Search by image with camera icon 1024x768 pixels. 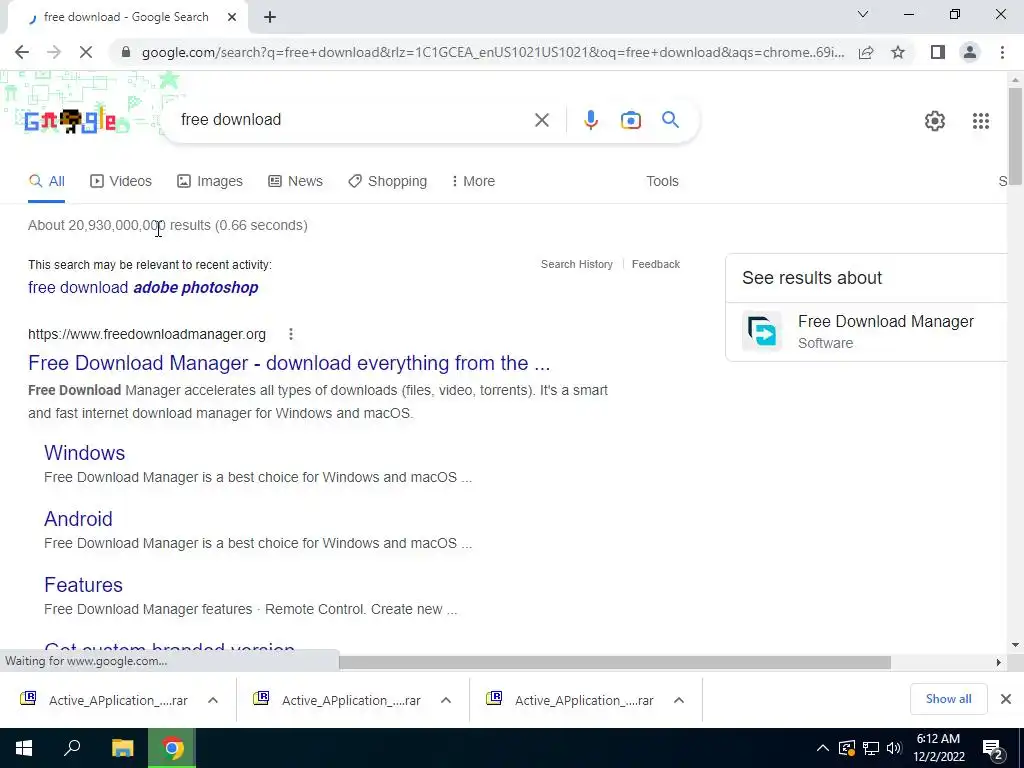tap(630, 120)
